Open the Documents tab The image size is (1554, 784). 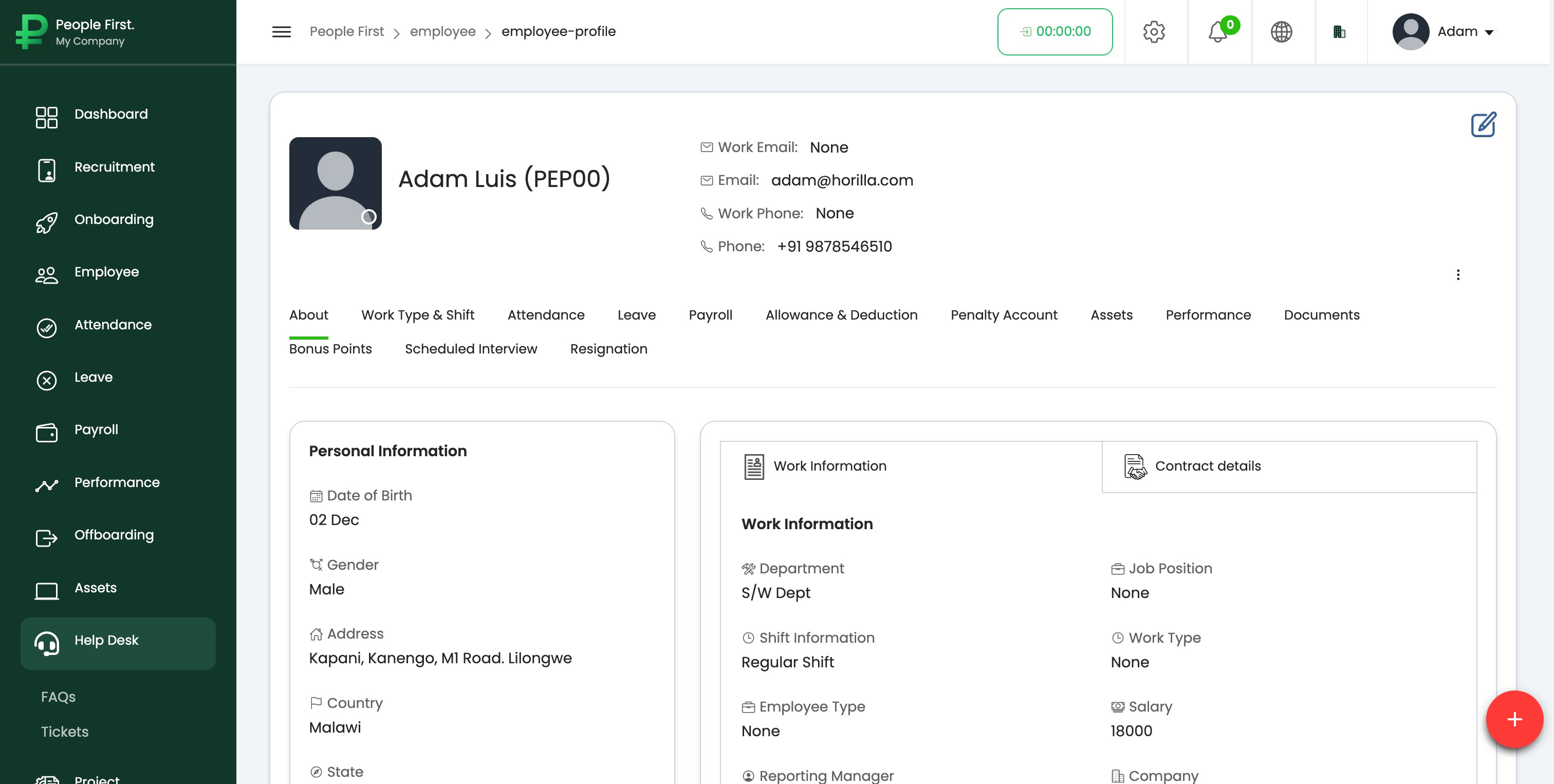coord(1321,315)
